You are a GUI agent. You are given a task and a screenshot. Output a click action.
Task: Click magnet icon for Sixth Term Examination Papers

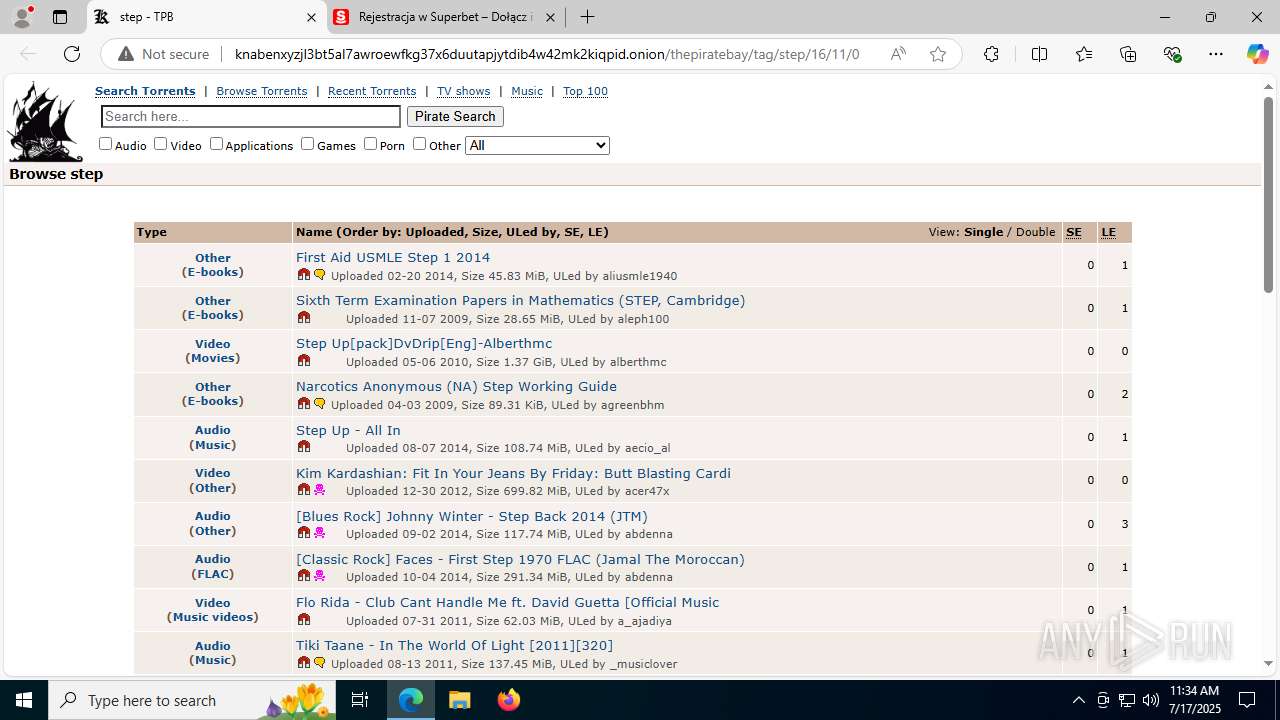[304, 318]
